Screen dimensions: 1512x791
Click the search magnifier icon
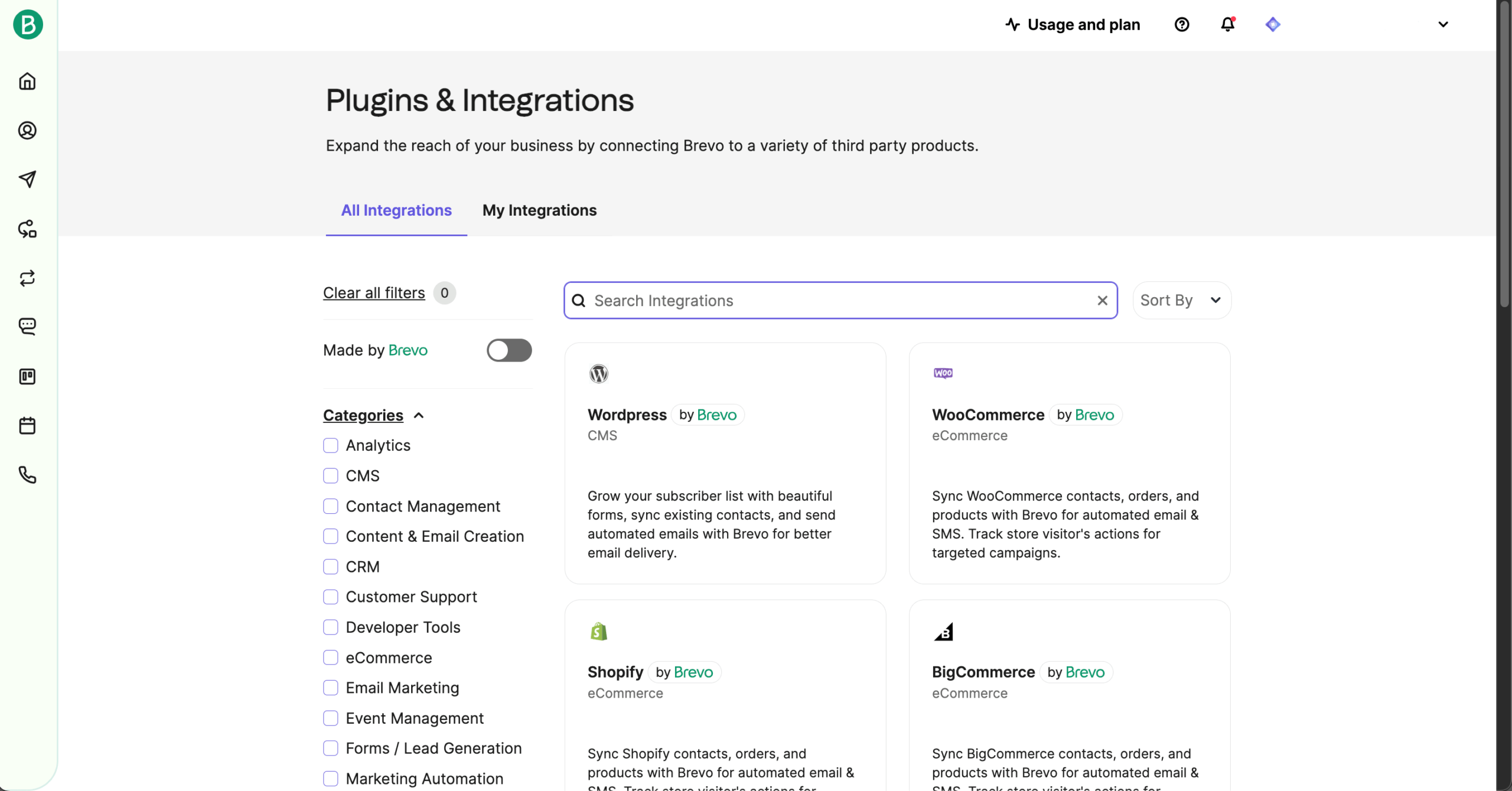[579, 301]
